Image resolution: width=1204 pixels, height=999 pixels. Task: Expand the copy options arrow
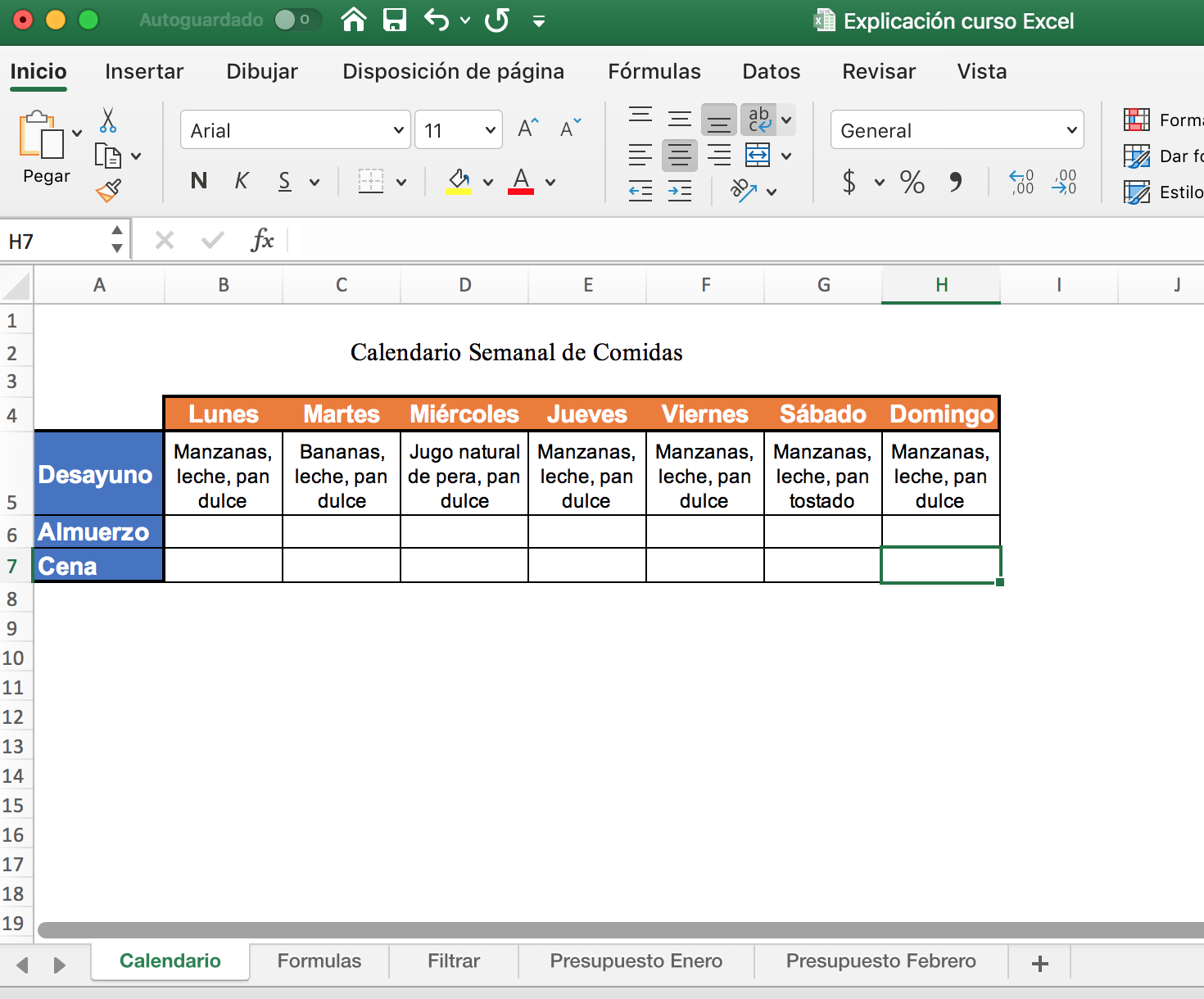(136, 156)
